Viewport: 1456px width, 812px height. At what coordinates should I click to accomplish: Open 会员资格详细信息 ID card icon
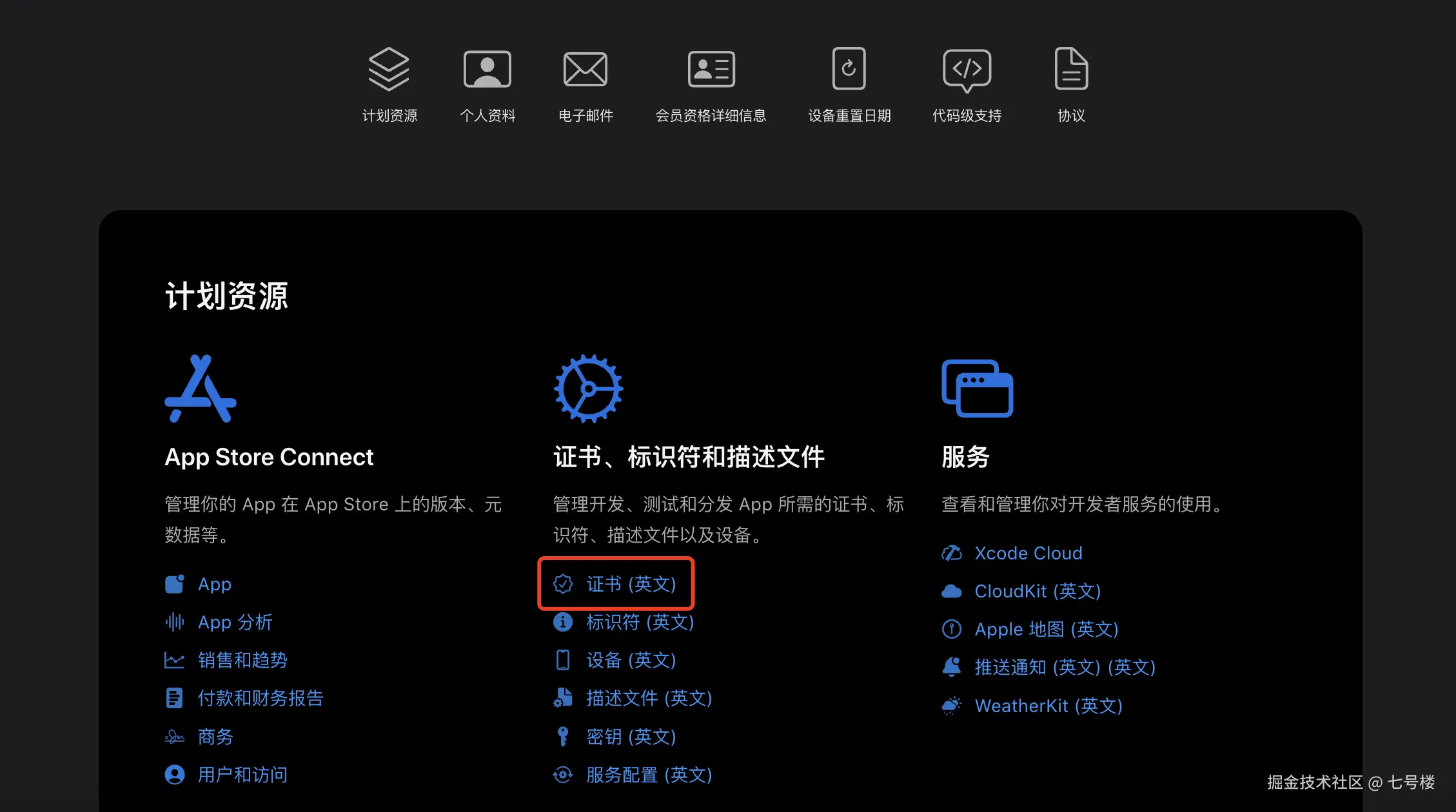(x=711, y=69)
